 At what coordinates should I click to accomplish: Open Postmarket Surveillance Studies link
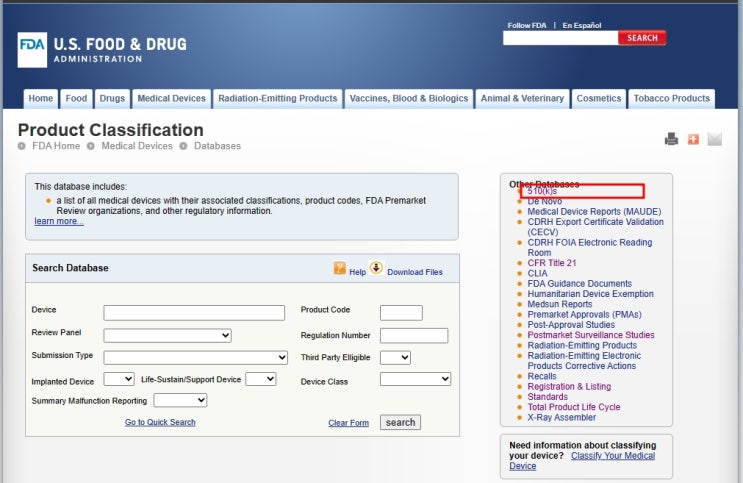click(x=591, y=335)
